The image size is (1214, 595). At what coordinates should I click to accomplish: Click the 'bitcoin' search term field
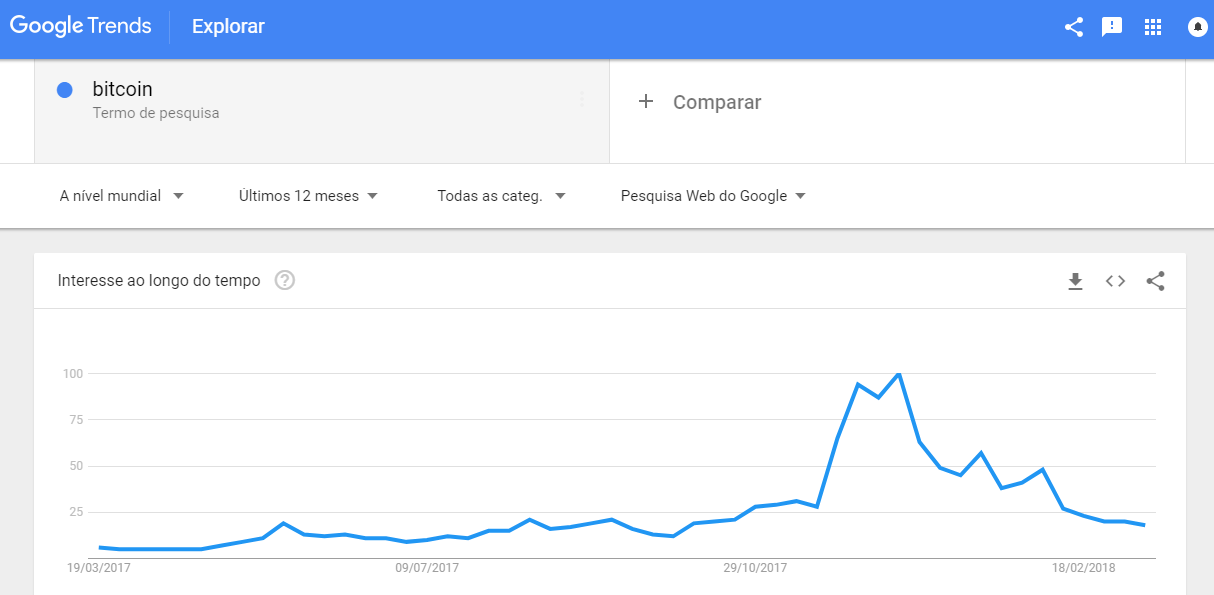(x=123, y=89)
